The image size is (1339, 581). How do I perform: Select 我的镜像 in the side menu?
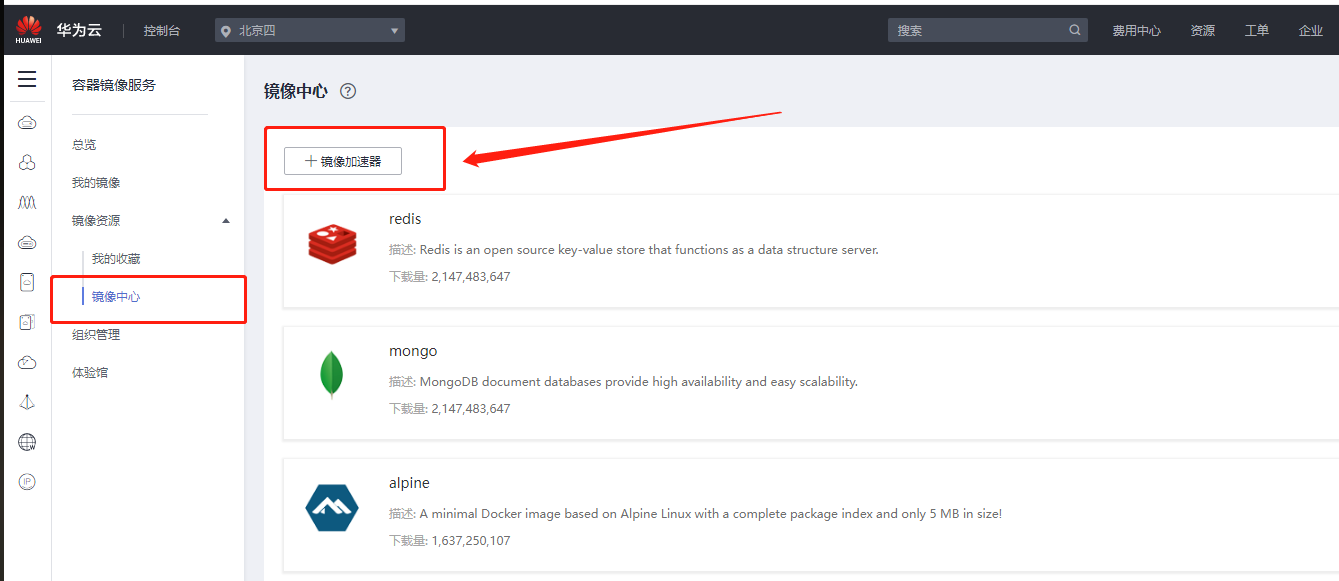(96, 183)
